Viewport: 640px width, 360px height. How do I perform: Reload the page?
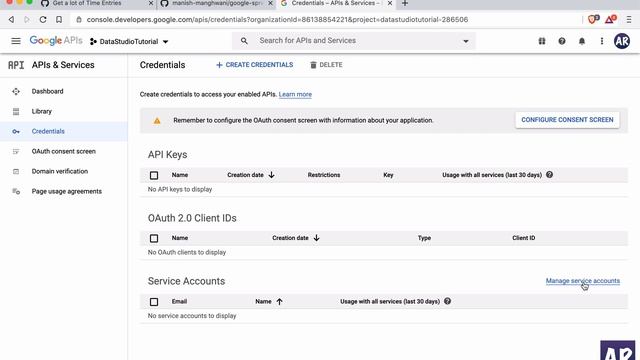click(43, 20)
